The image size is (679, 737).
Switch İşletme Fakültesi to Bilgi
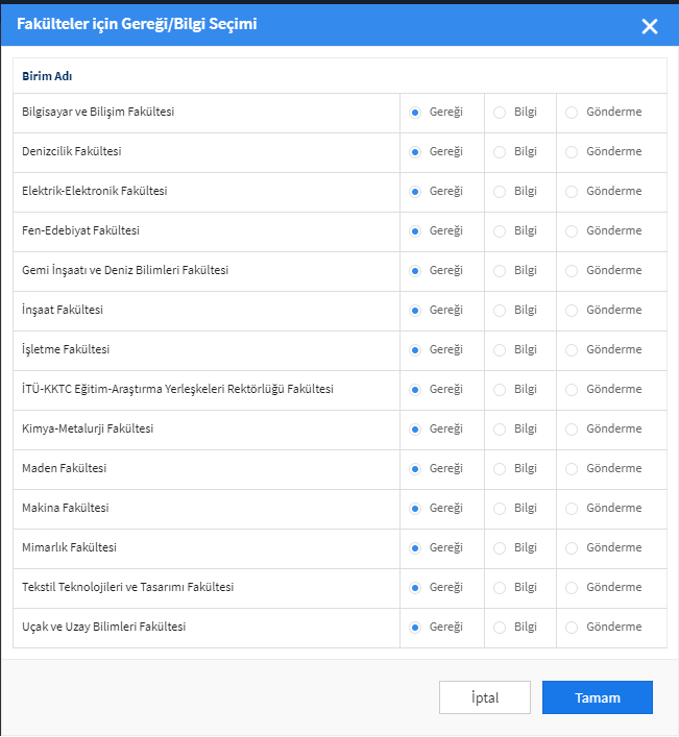point(499,350)
